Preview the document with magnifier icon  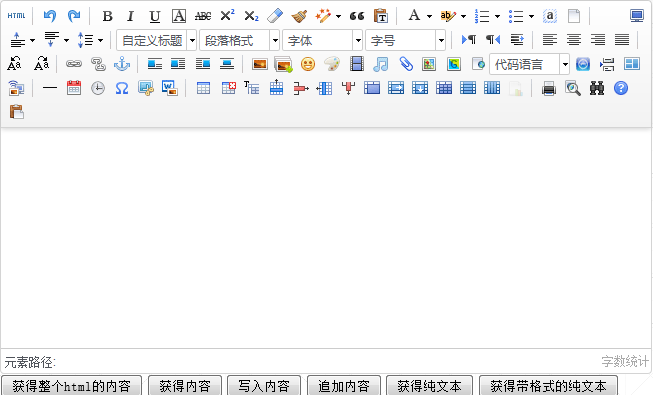[x=573, y=88]
